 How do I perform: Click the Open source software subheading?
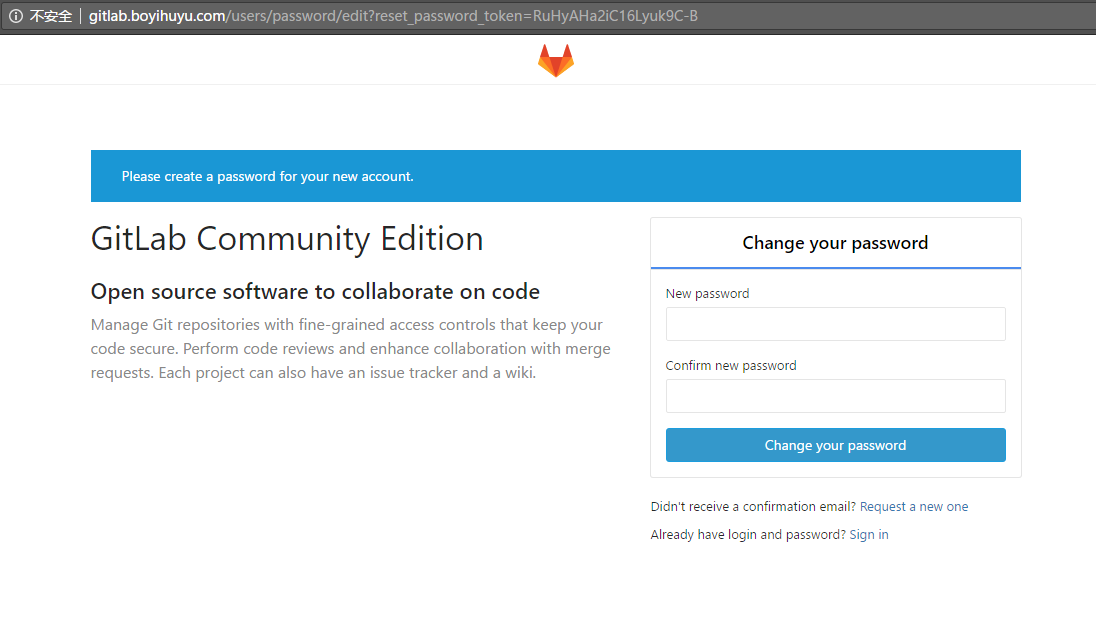[x=315, y=292]
